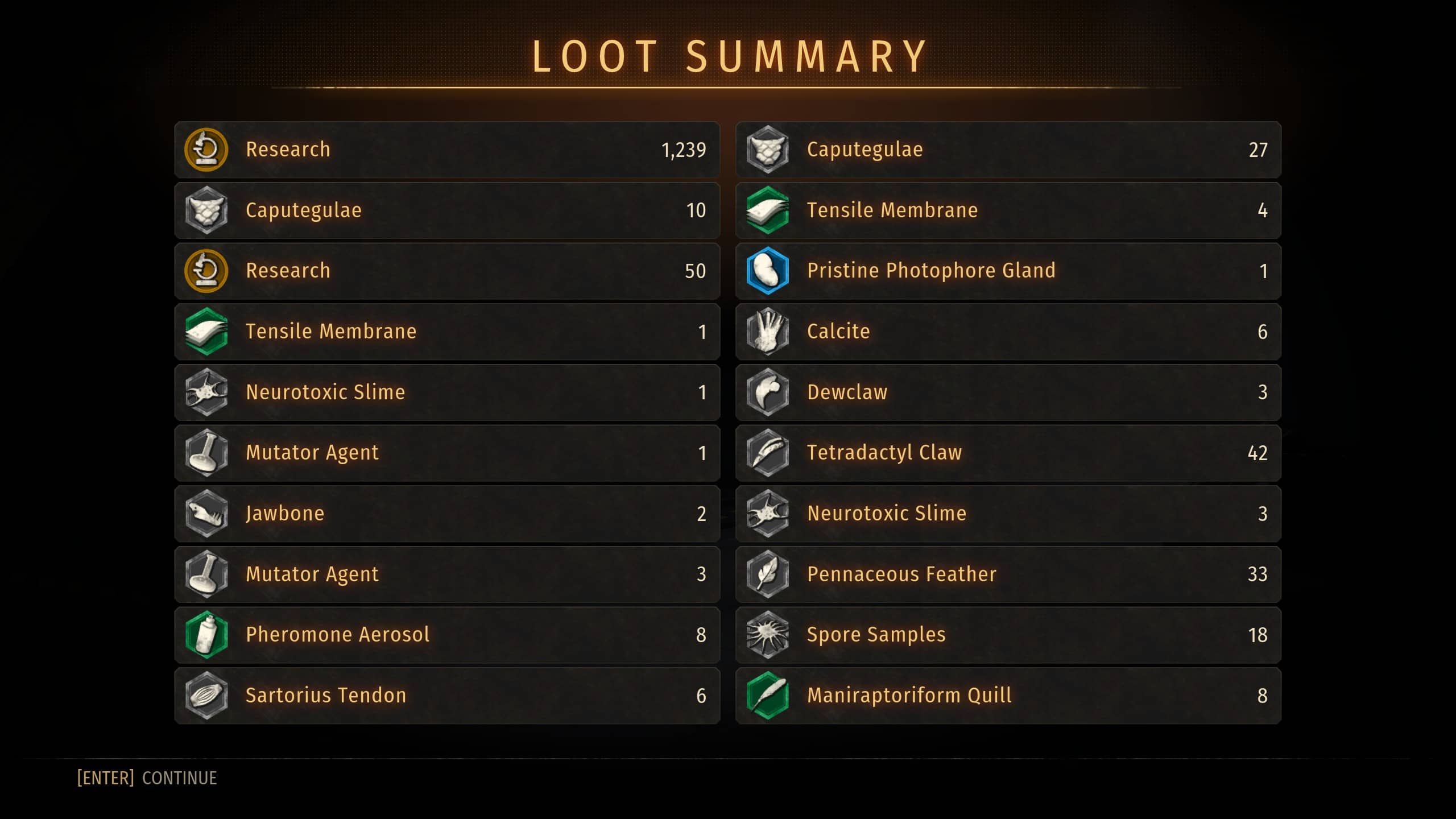Select the Caputegulae row with quantity 27
This screenshot has height=819, width=1456.
(1008, 150)
